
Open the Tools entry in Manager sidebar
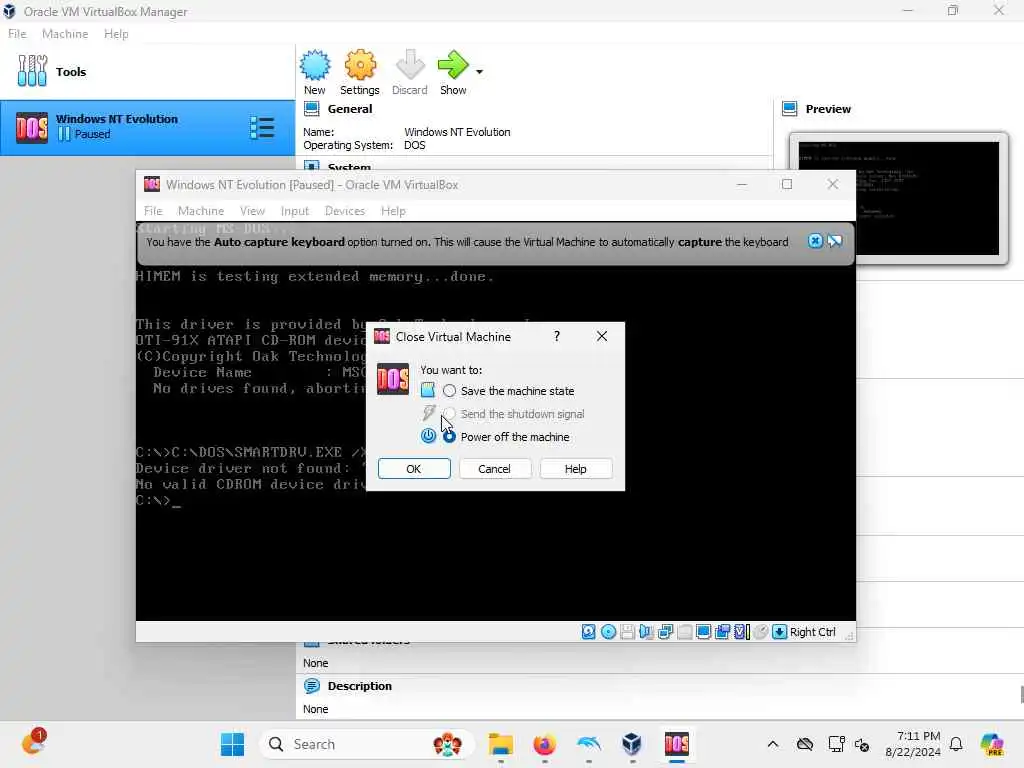(x=148, y=72)
